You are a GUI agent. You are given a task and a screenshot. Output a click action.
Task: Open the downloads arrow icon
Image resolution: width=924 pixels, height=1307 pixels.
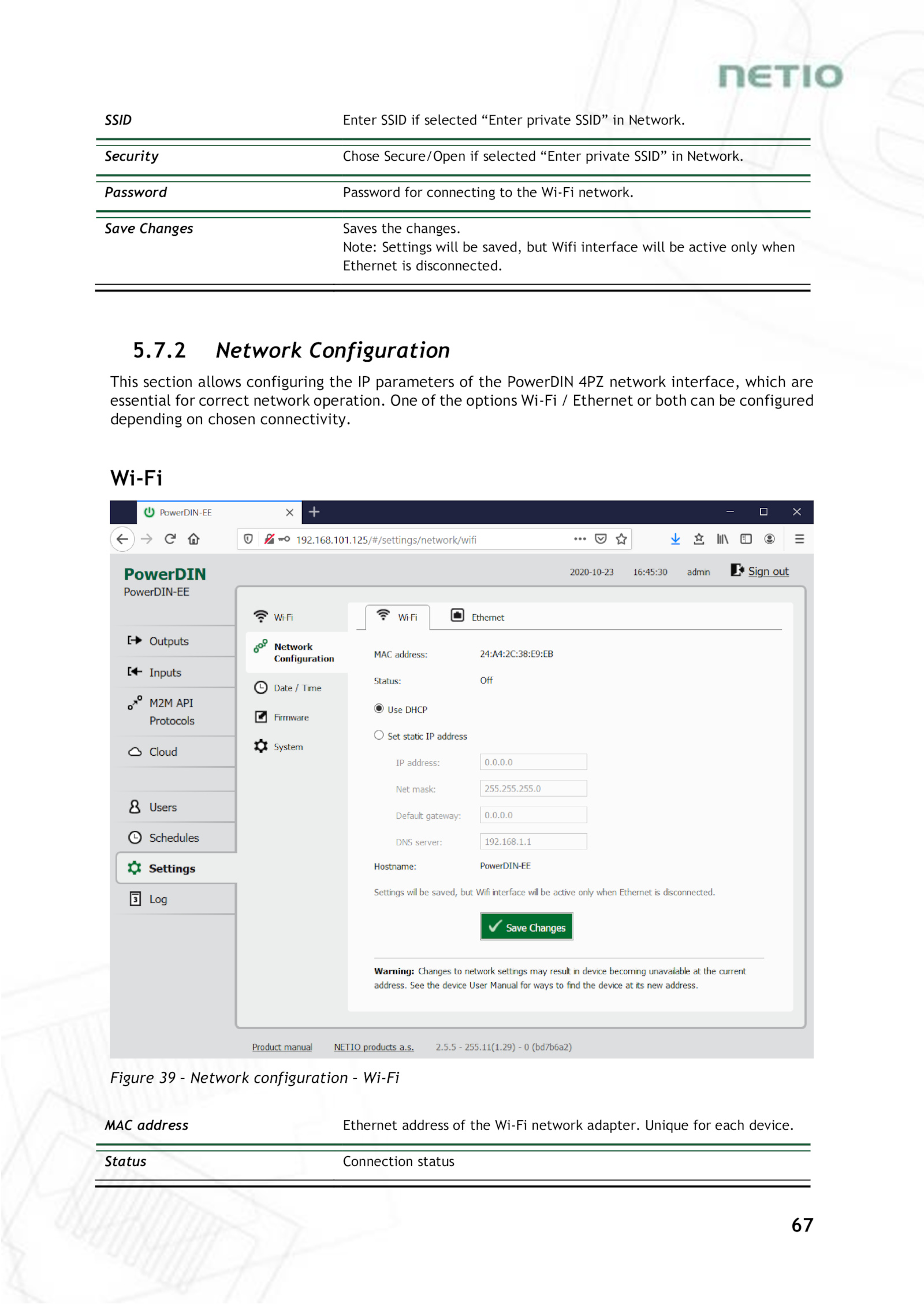675,539
